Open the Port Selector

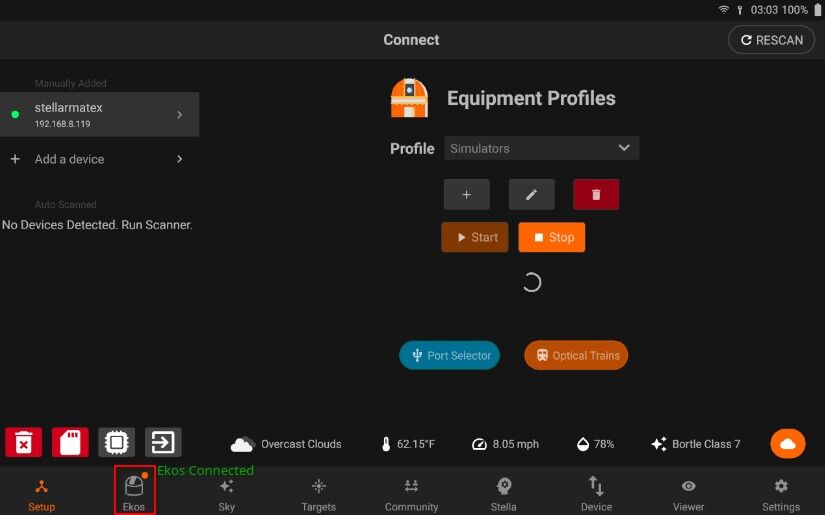450,355
